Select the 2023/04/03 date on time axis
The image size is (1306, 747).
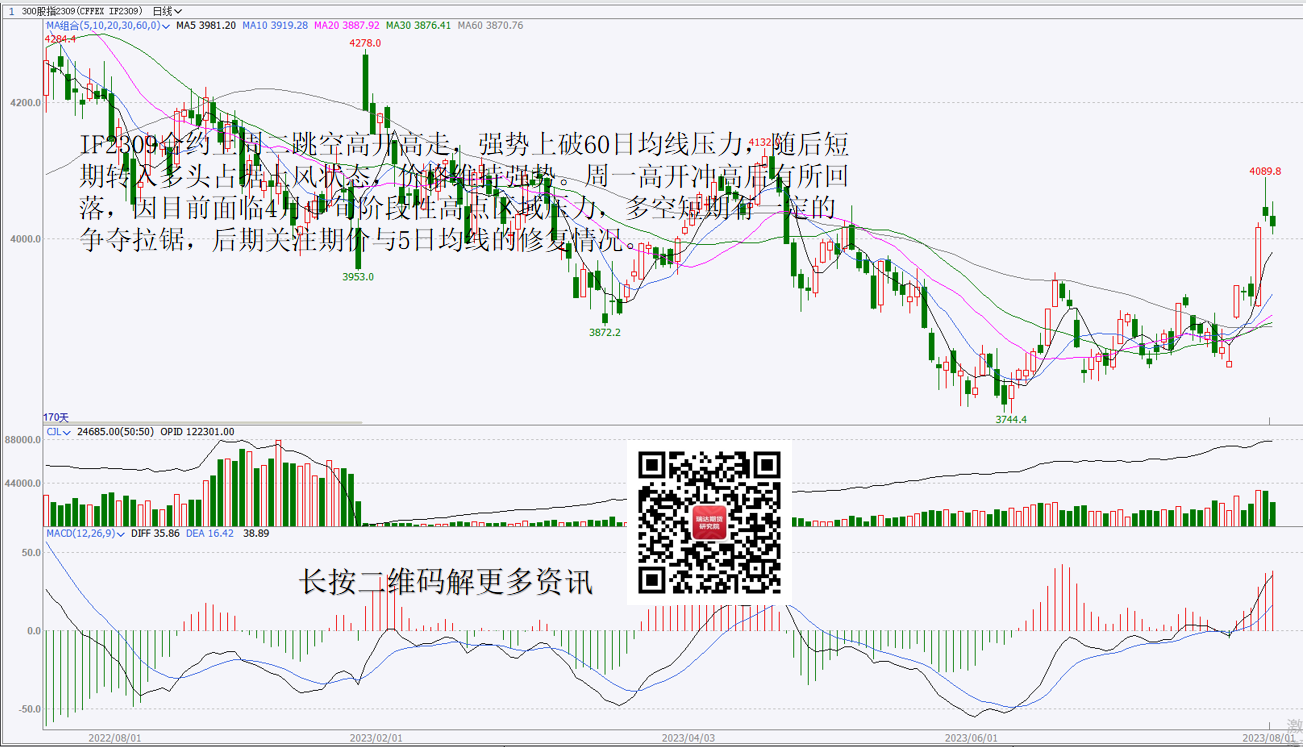tap(688, 737)
